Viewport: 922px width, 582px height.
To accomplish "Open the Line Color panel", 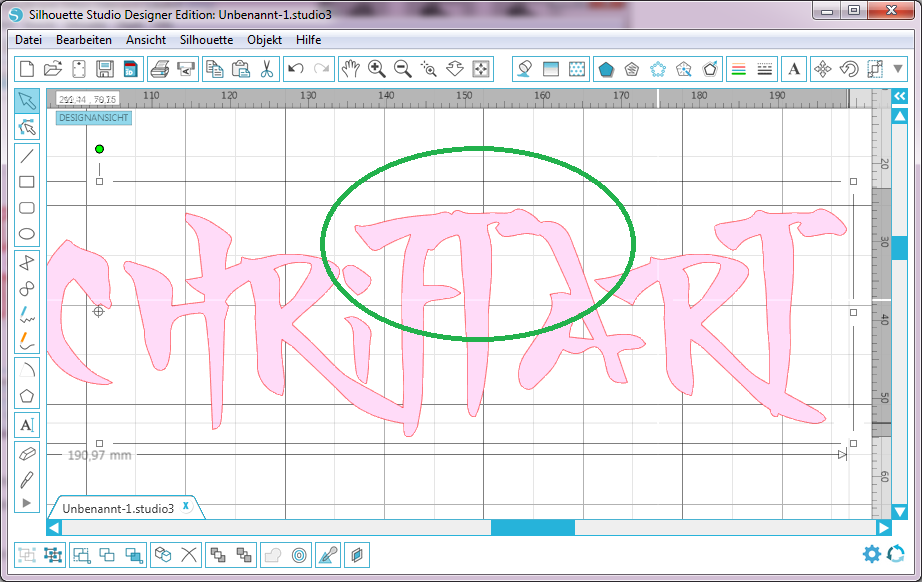I will (739, 69).
